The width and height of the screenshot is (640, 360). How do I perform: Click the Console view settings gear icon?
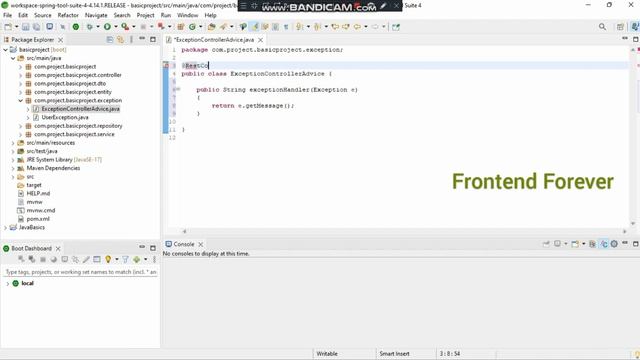pyautogui.click(x=614, y=244)
